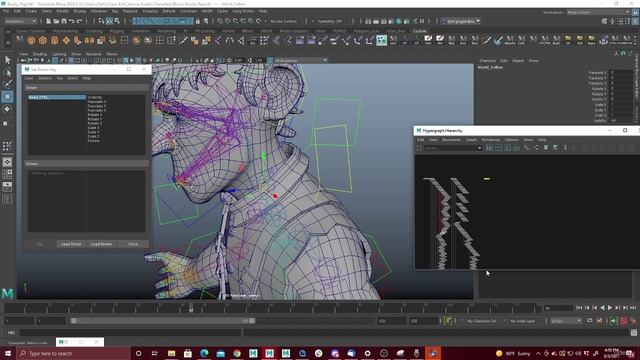Switch to single-pane viewport layout
This screenshot has height=360, width=640.
(7, 162)
